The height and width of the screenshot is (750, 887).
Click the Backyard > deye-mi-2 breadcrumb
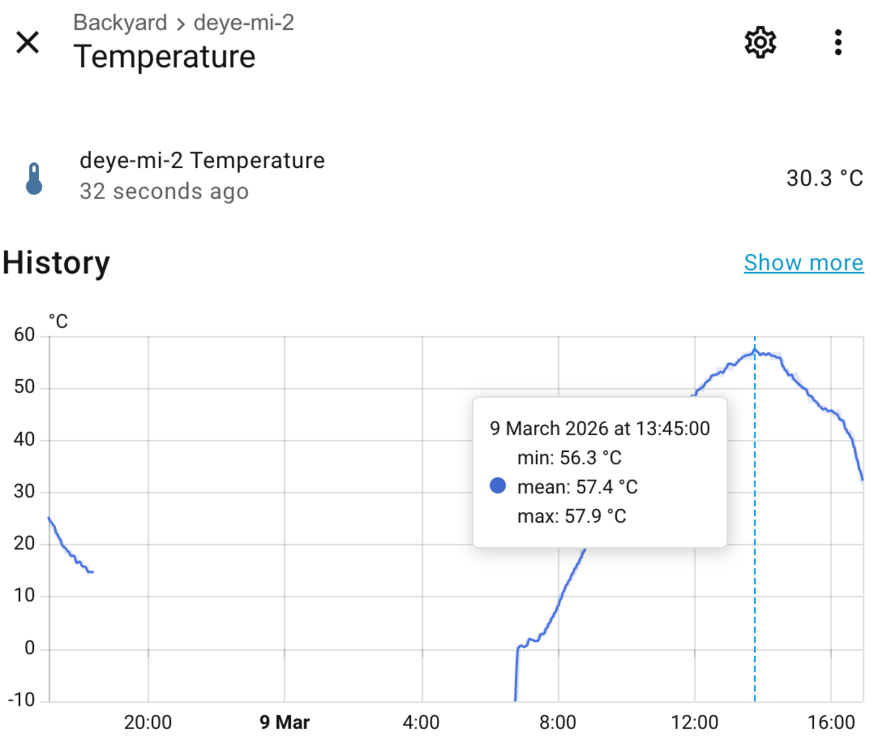pos(183,22)
